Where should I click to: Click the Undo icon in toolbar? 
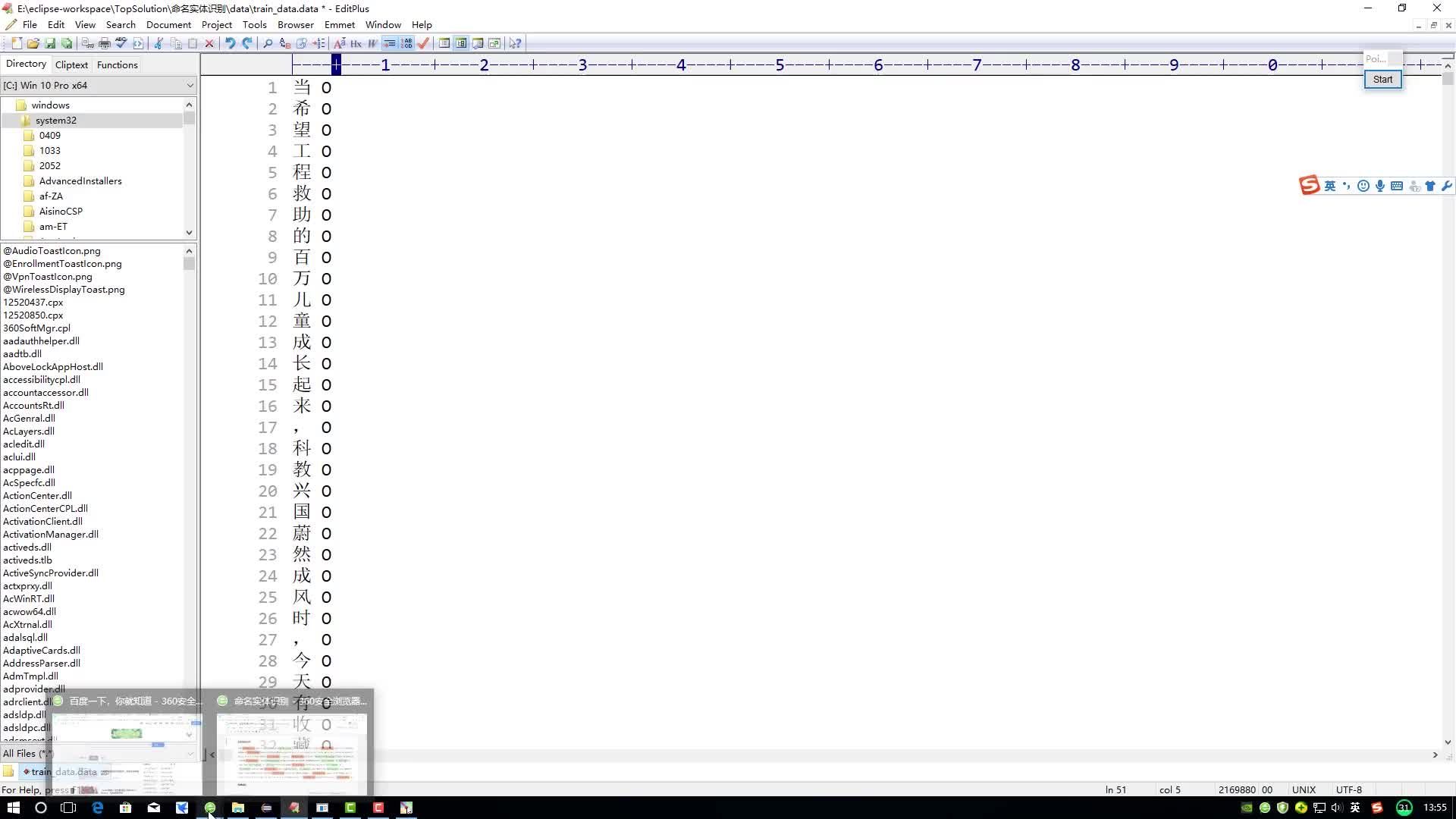point(229,43)
